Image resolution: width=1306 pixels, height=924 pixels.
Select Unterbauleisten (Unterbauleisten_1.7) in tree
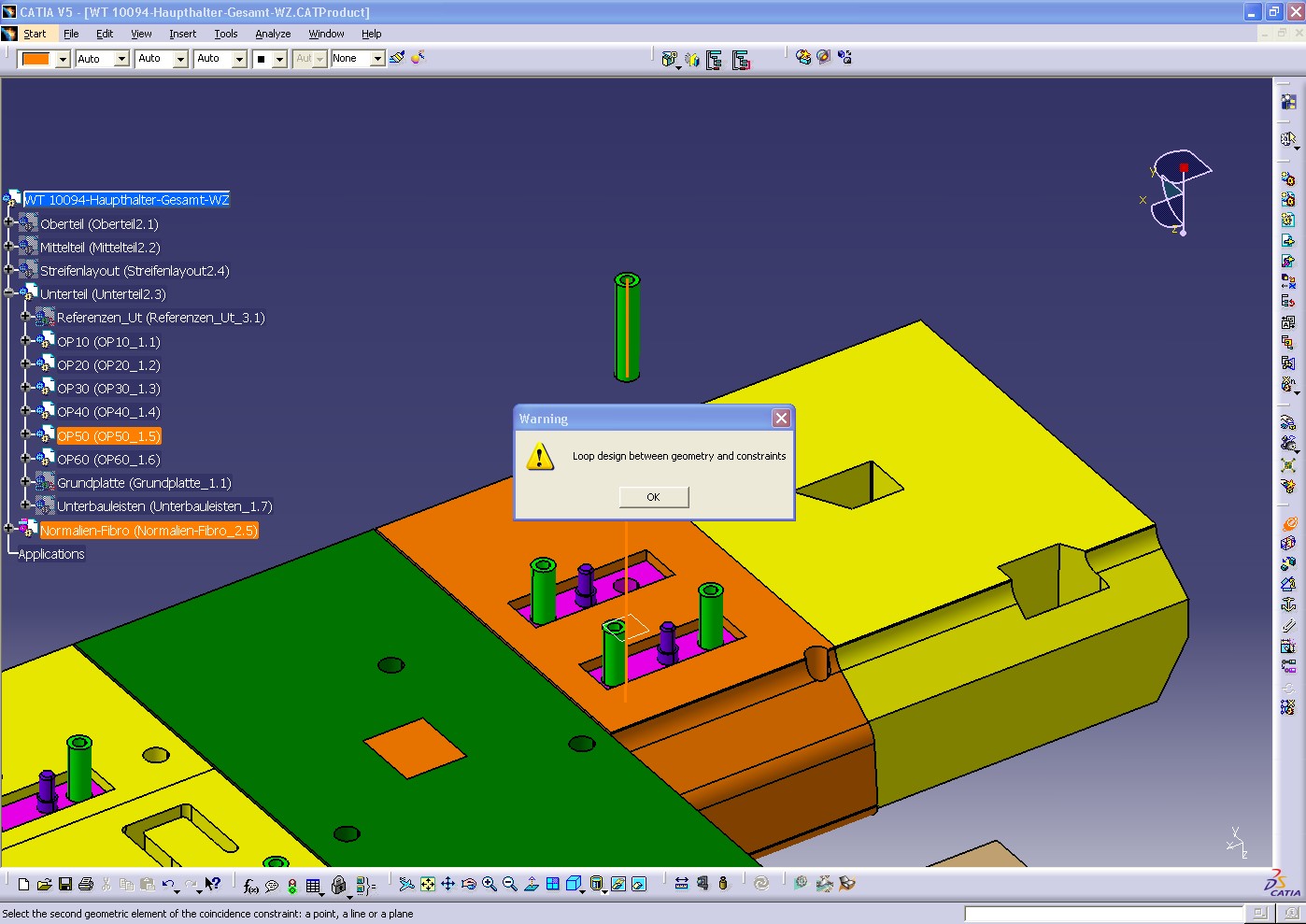coord(164,506)
